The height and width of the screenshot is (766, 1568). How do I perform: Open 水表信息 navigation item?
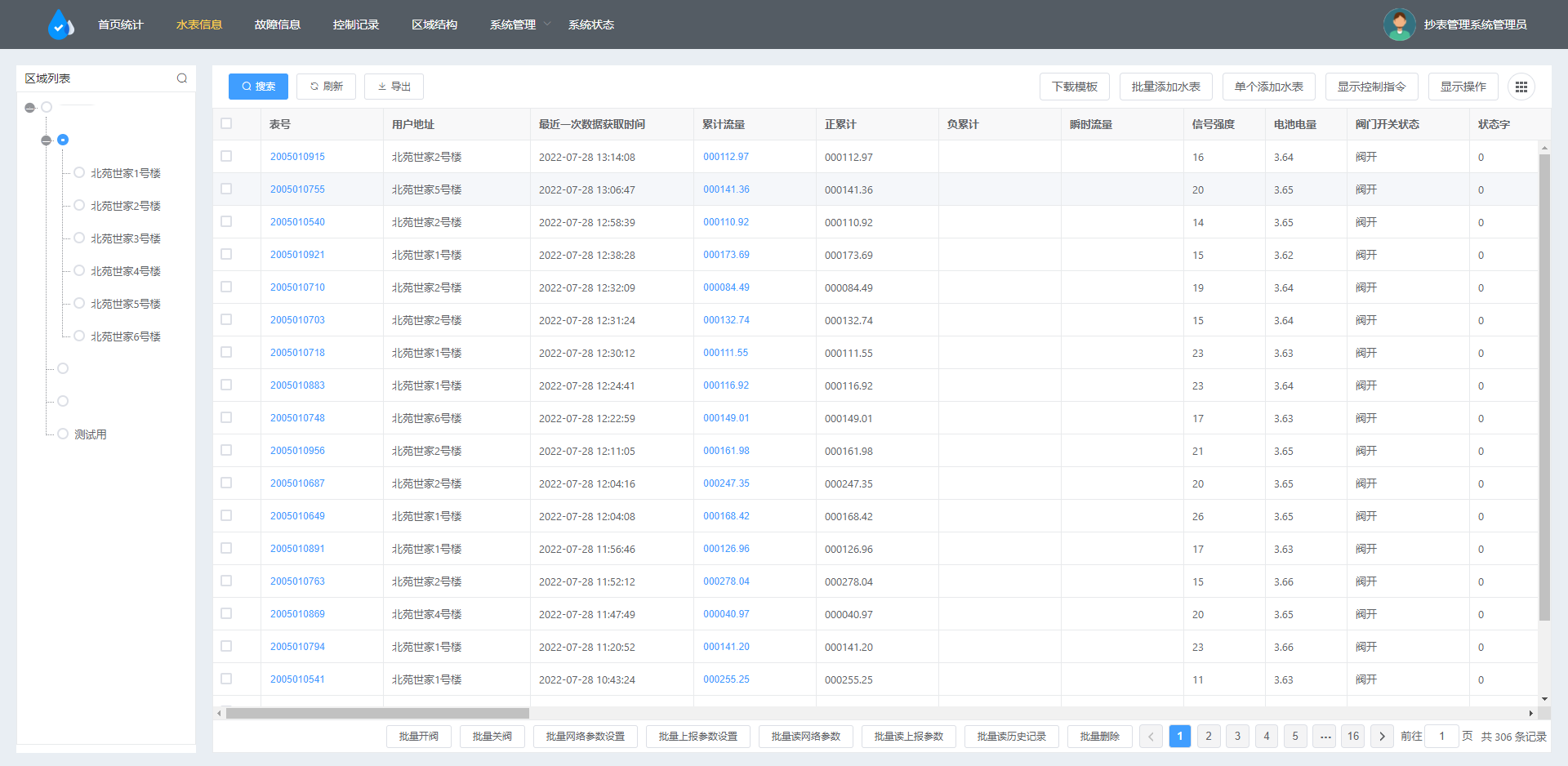pos(199,24)
